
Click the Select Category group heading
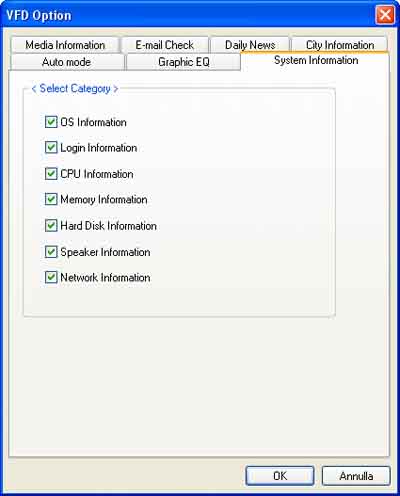[x=75, y=89]
